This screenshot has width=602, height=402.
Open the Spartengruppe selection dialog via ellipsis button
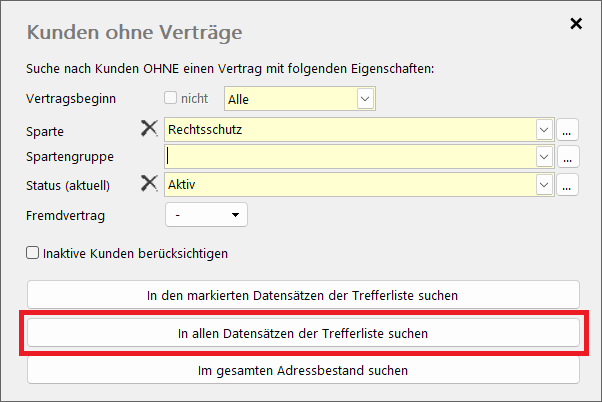click(x=568, y=157)
